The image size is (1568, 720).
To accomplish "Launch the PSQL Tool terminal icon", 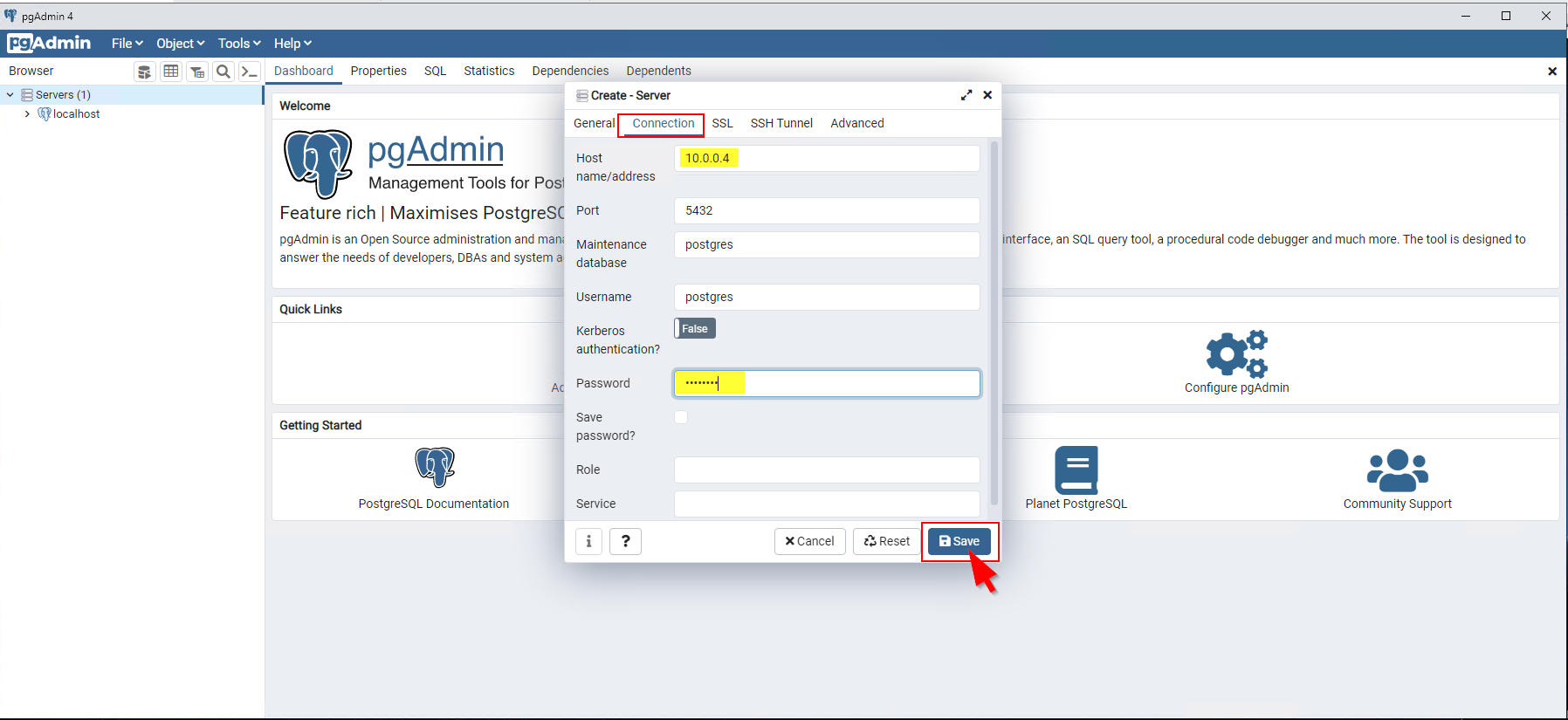I will click(250, 72).
